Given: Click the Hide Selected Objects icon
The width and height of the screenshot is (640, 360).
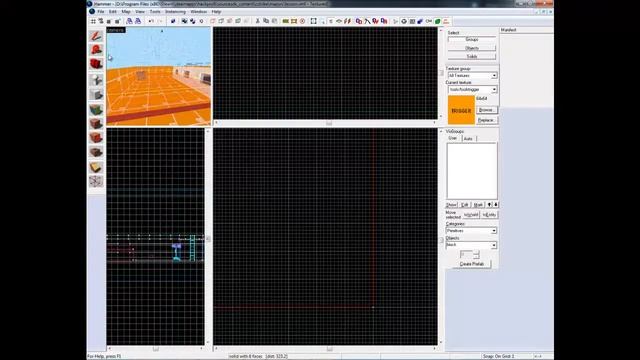Looking at the screenshot, I should click(x=213, y=21).
